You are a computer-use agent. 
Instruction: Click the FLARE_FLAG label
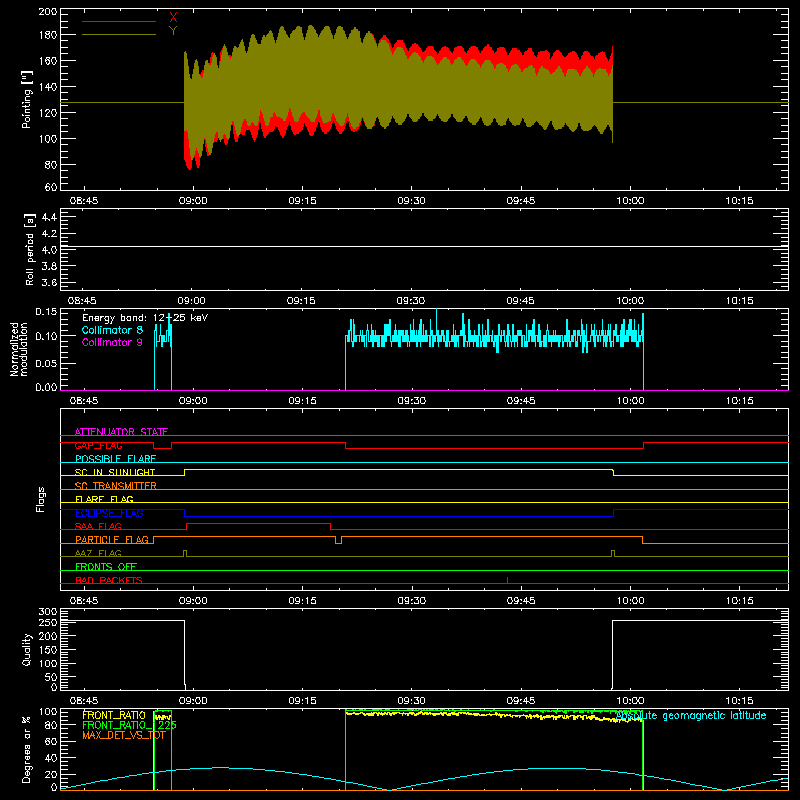[x=104, y=499]
